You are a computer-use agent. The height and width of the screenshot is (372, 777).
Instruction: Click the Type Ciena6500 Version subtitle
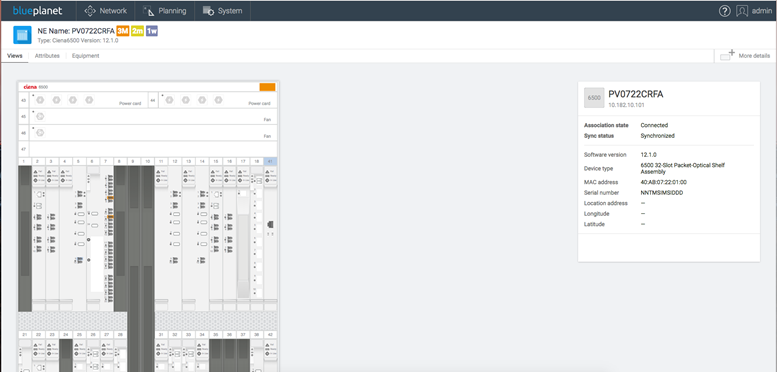[78, 41]
